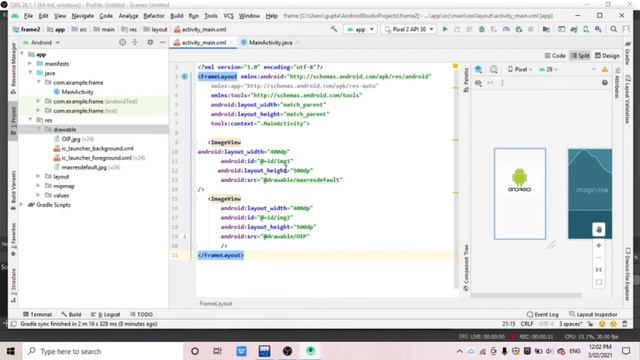Open the Pixel device preview dropdown

coord(520,69)
